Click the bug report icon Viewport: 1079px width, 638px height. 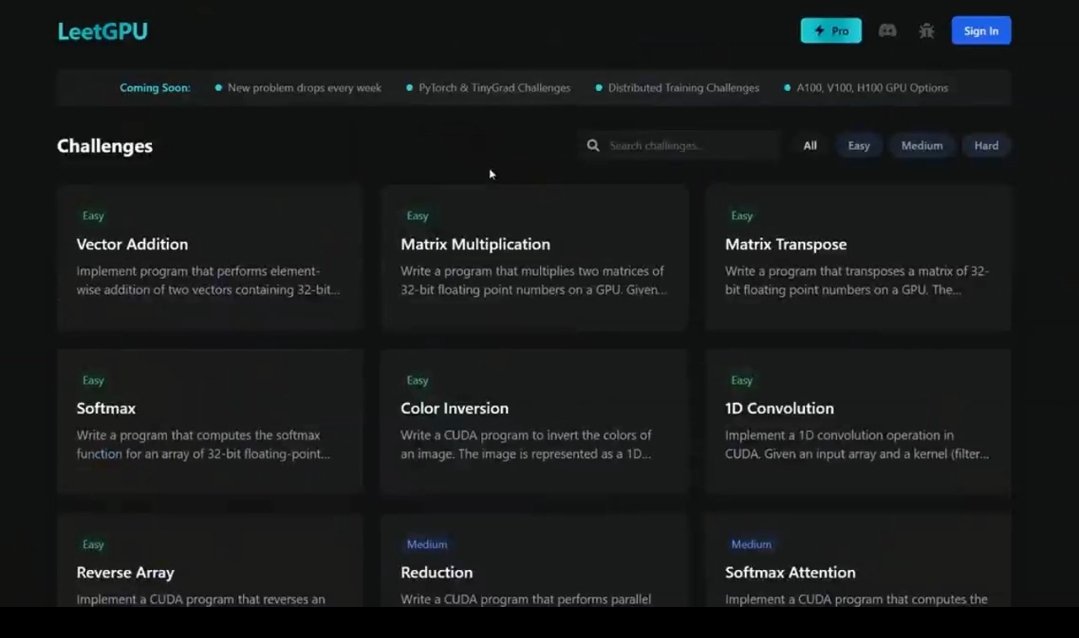point(926,31)
